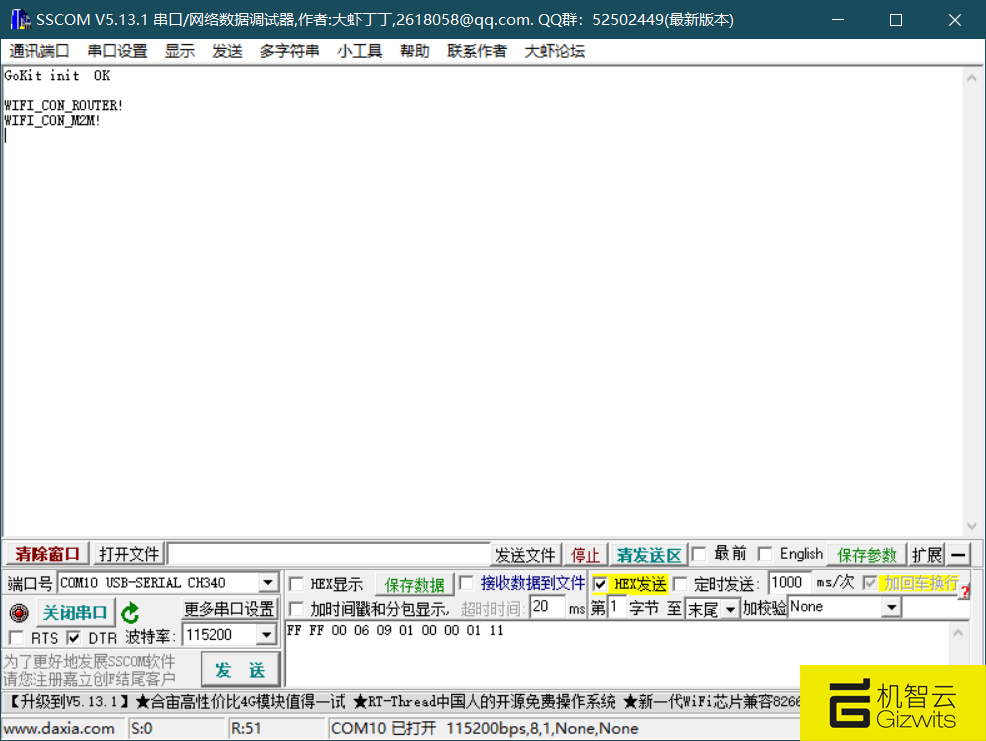986x741 pixels.
Task: Enable the 定时发送 checkbox
Action: 680,584
